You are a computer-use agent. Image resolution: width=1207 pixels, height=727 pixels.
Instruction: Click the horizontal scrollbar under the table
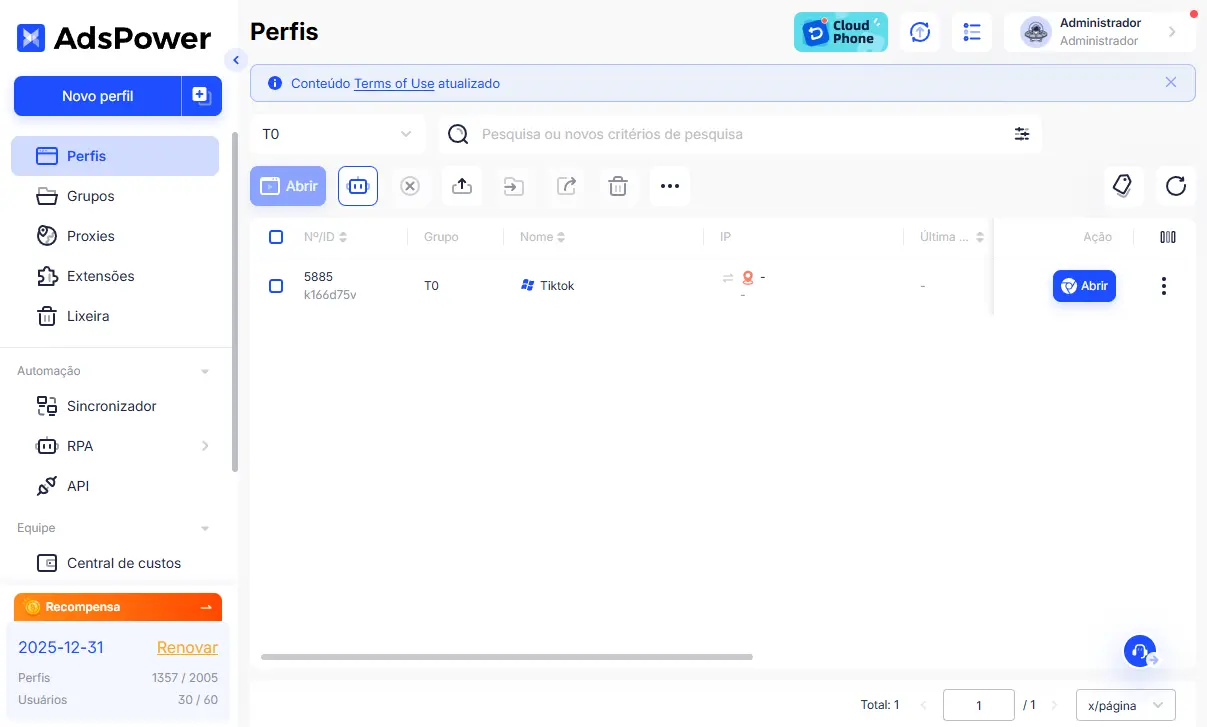(x=506, y=657)
